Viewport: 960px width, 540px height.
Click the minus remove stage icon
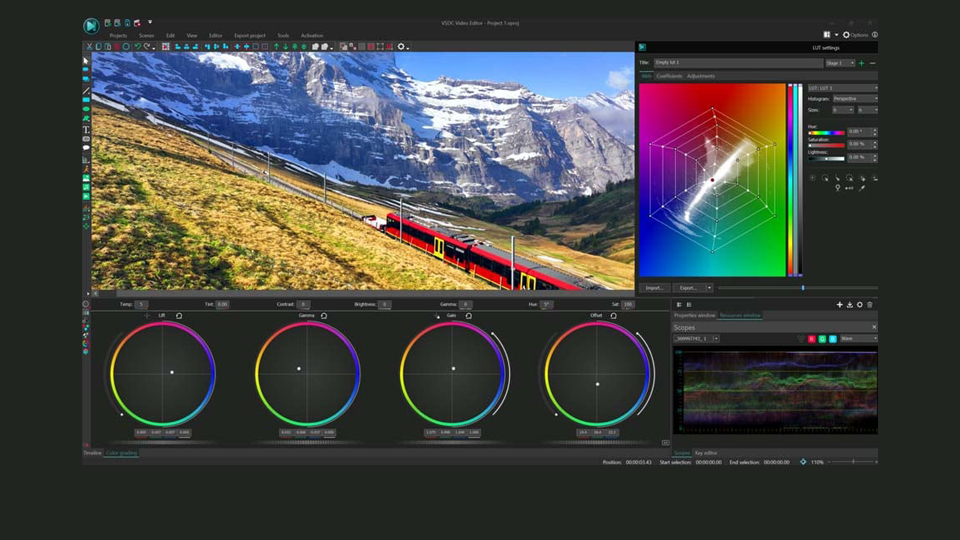point(872,63)
